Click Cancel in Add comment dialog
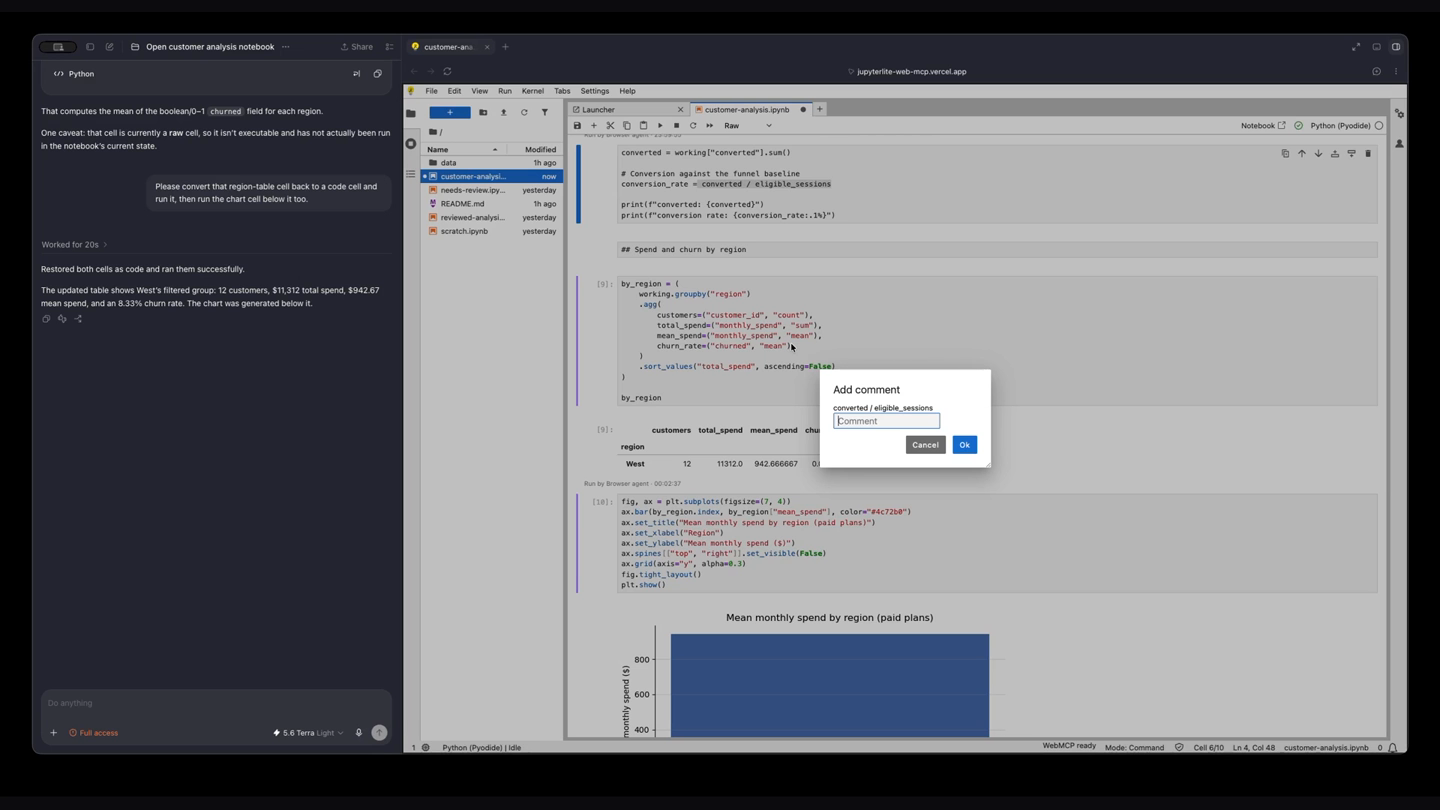The height and width of the screenshot is (810, 1440). point(925,445)
